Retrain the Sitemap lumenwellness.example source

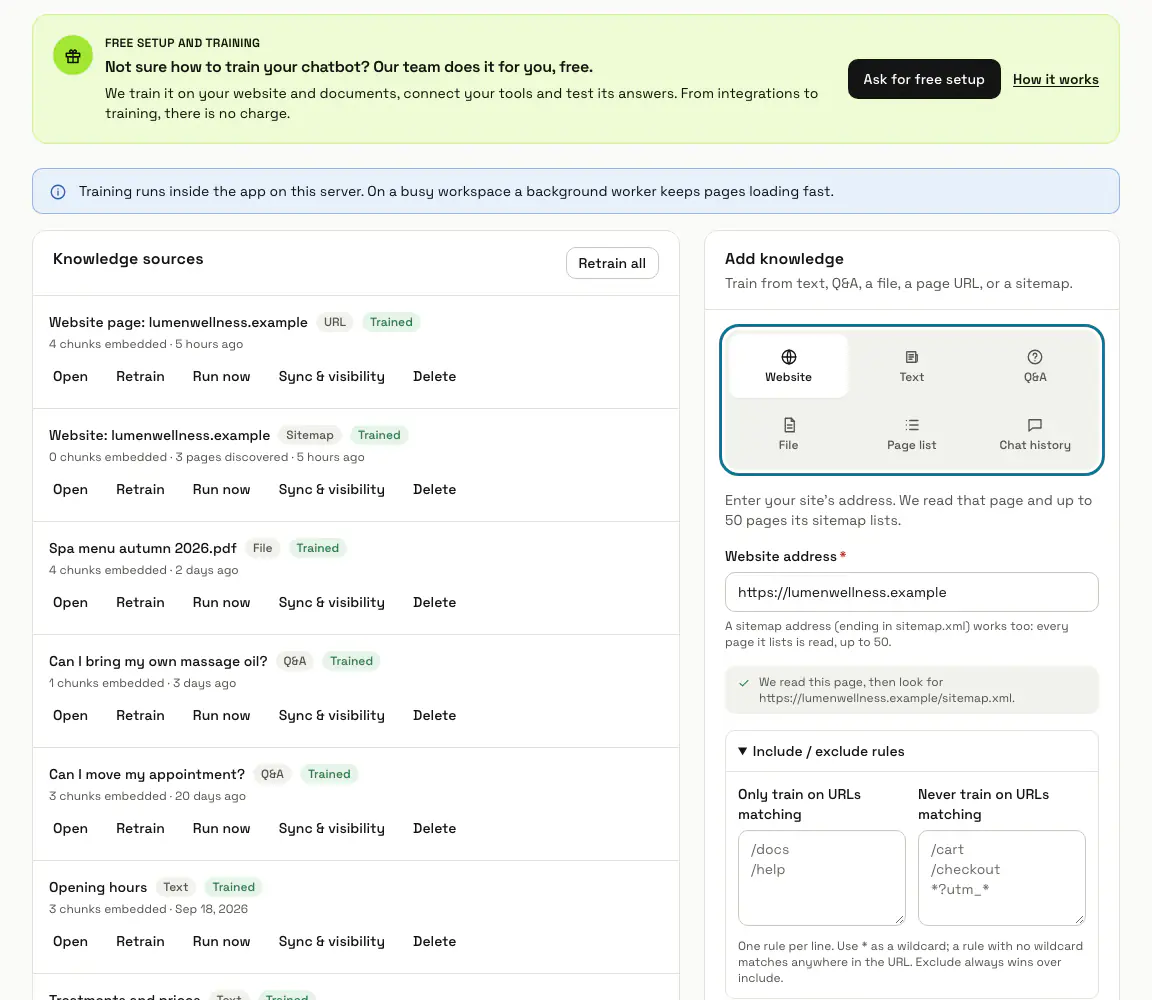(140, 489)
